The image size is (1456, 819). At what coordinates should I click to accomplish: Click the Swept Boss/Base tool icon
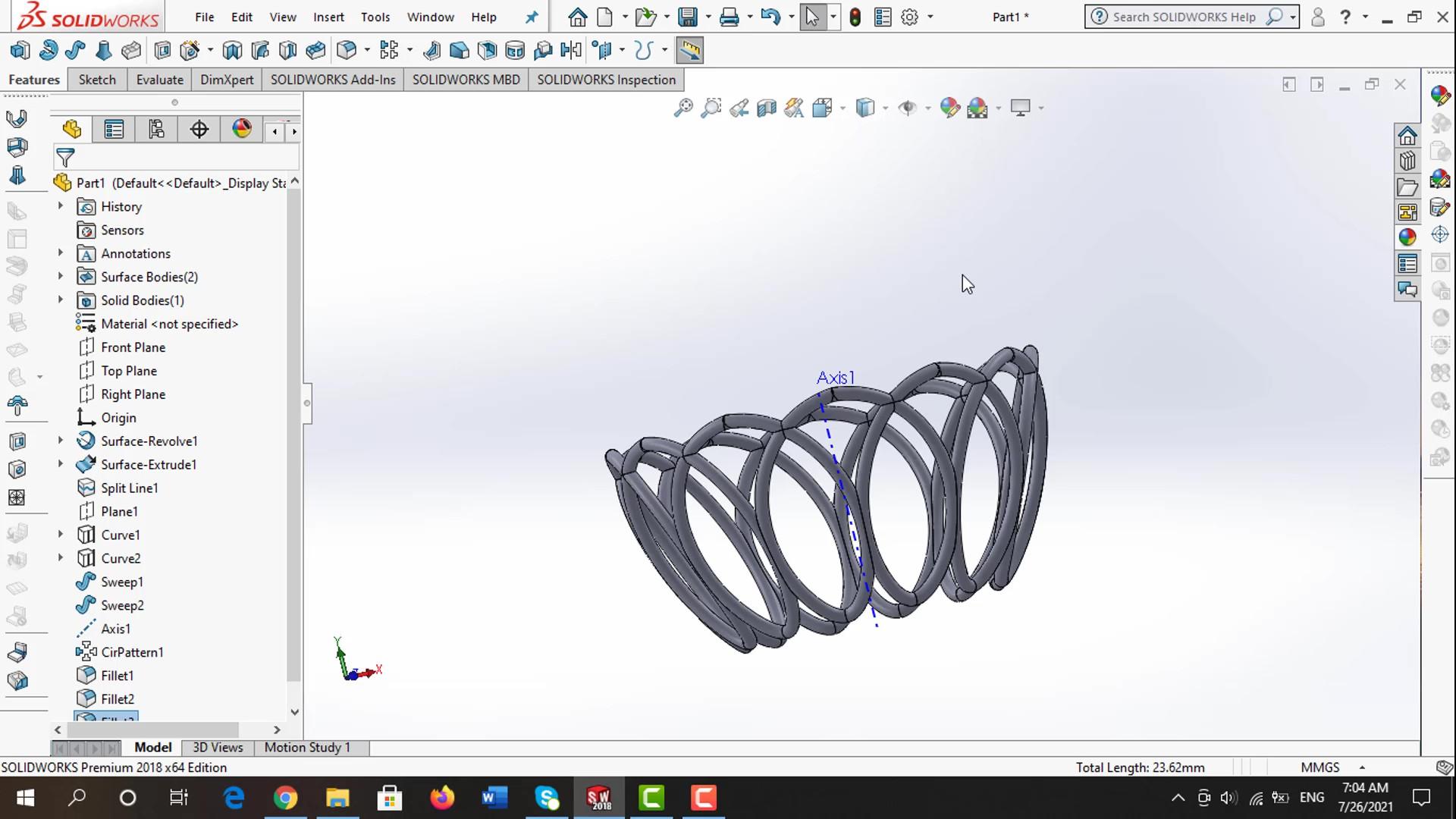tap(75, 51)
